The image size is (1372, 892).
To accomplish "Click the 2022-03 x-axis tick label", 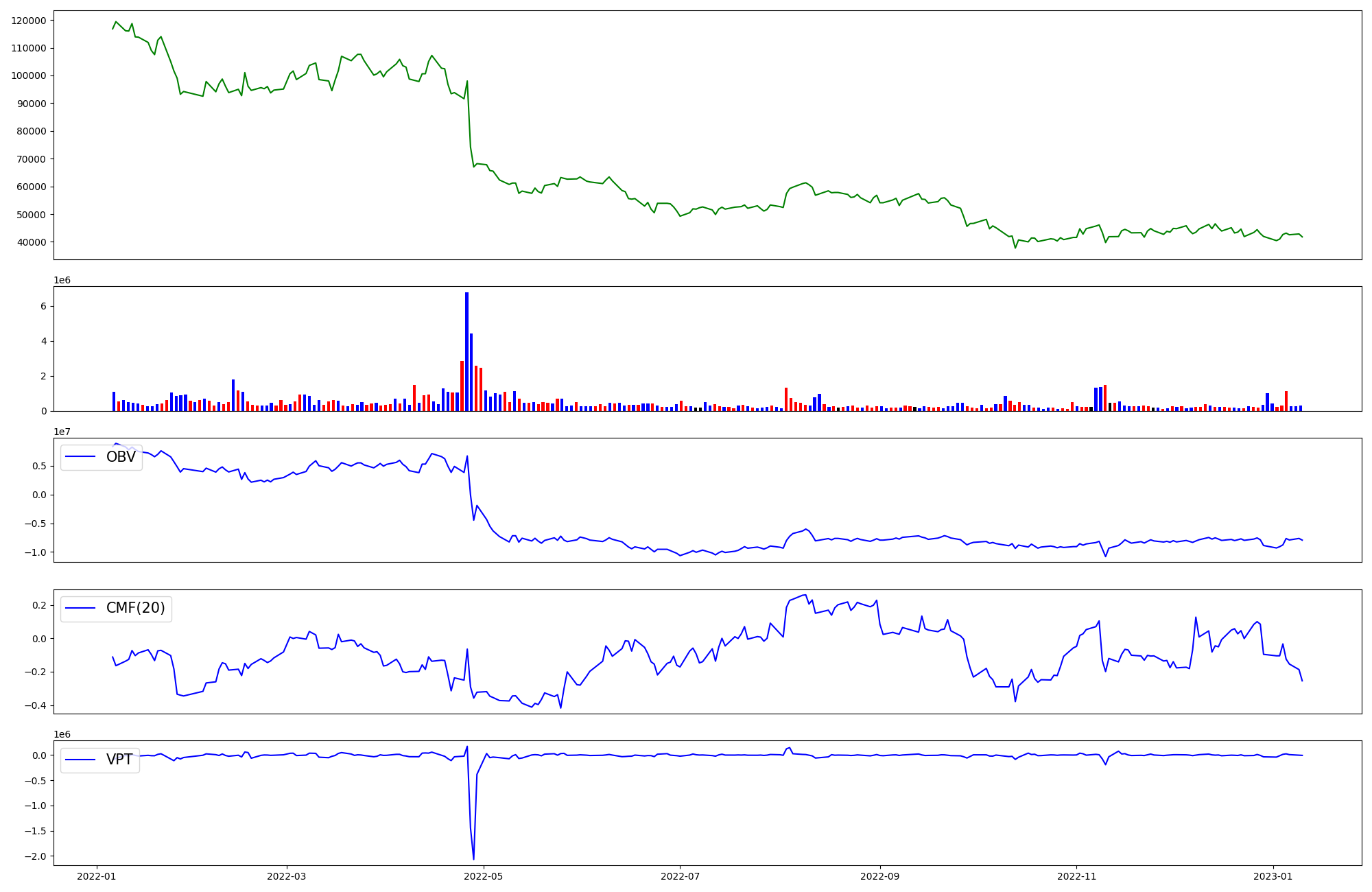I will click(287, 876).
